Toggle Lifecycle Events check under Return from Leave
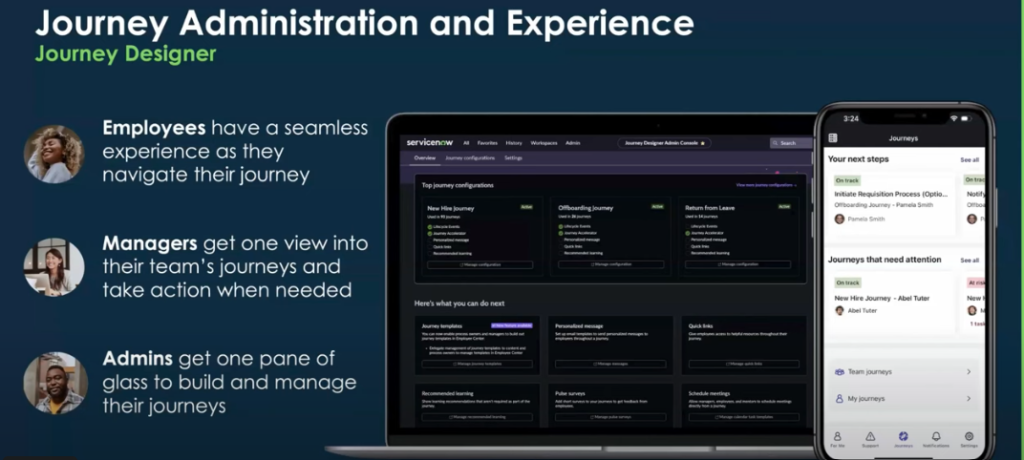Viewport: 1024px width, 460px height. 689,227
